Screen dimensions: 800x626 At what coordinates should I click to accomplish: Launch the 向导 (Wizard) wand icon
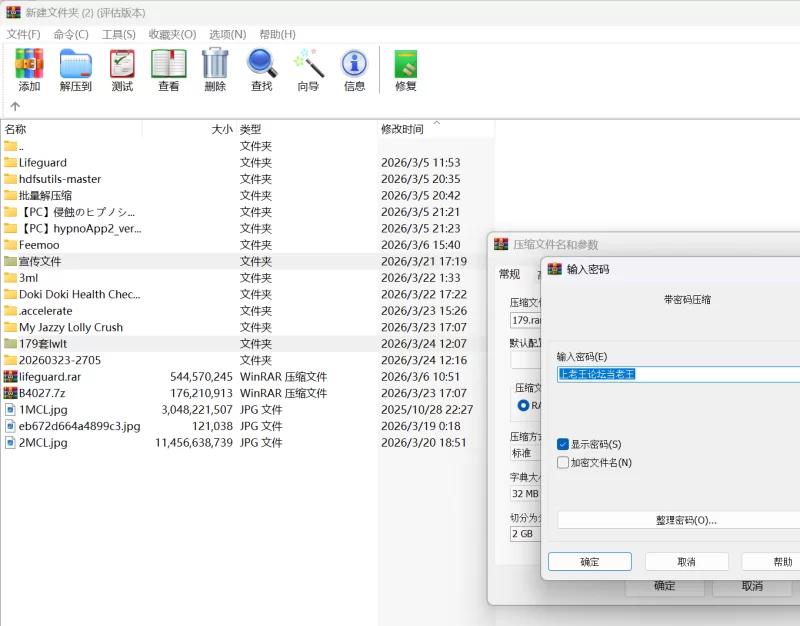pyautogui.click(x=308, y=69)
